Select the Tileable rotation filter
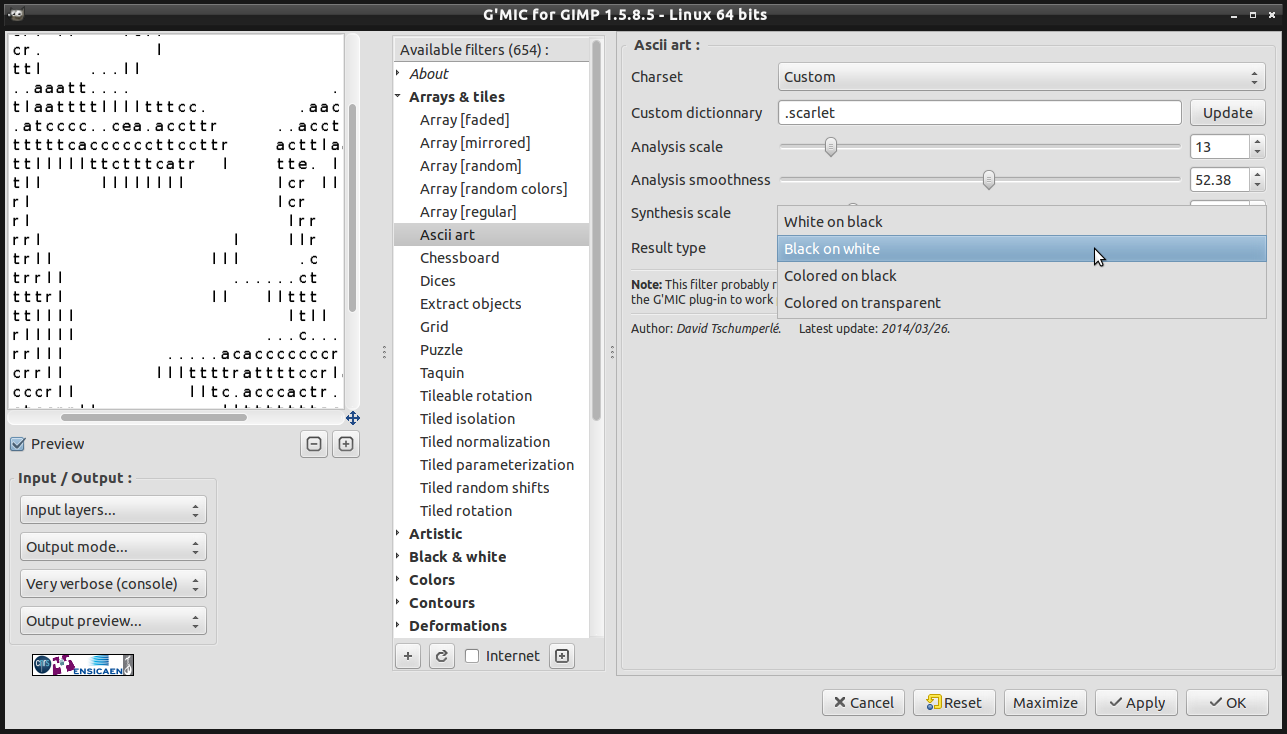Viewport: 1287px width, 734px height. (476, 396)
